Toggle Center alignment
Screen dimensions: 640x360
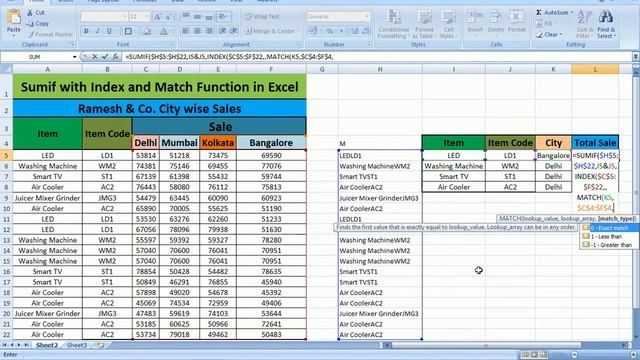(197, 31)
